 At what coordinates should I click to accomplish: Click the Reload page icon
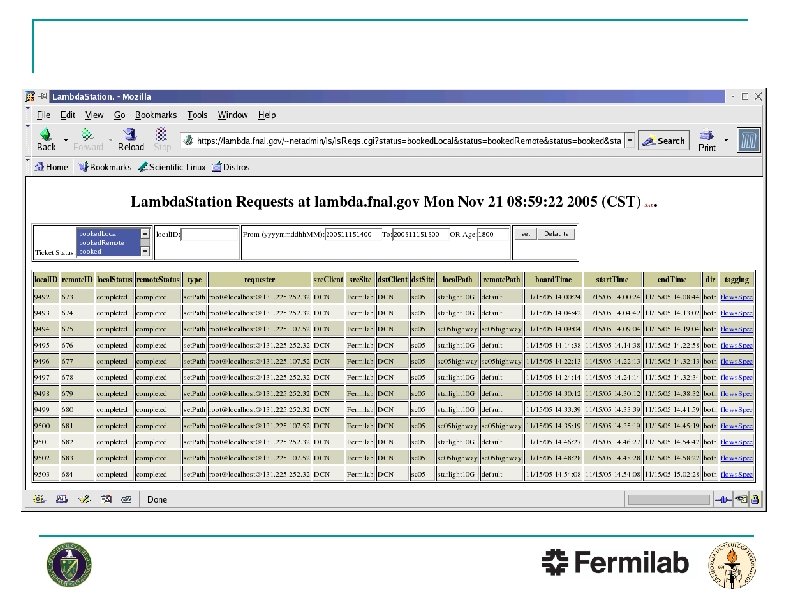coord(130,135)
